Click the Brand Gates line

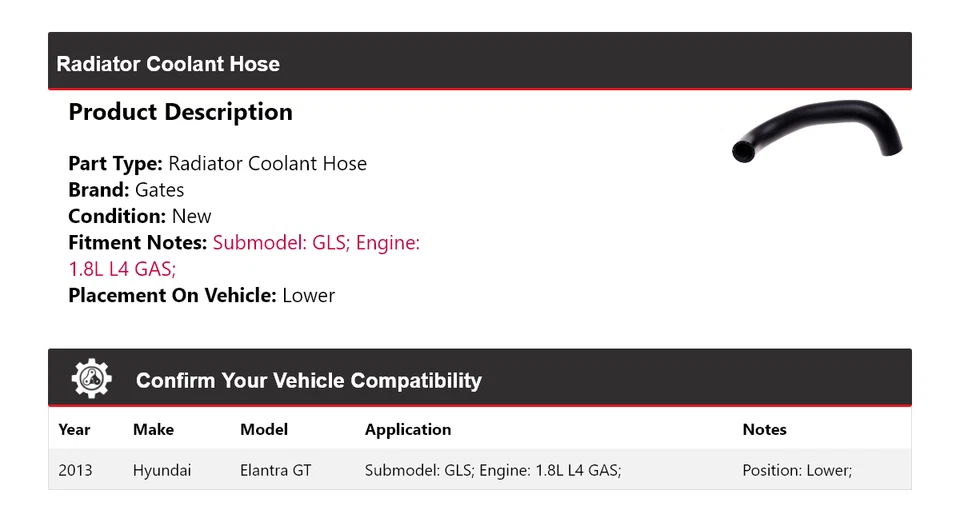(126, 190)
